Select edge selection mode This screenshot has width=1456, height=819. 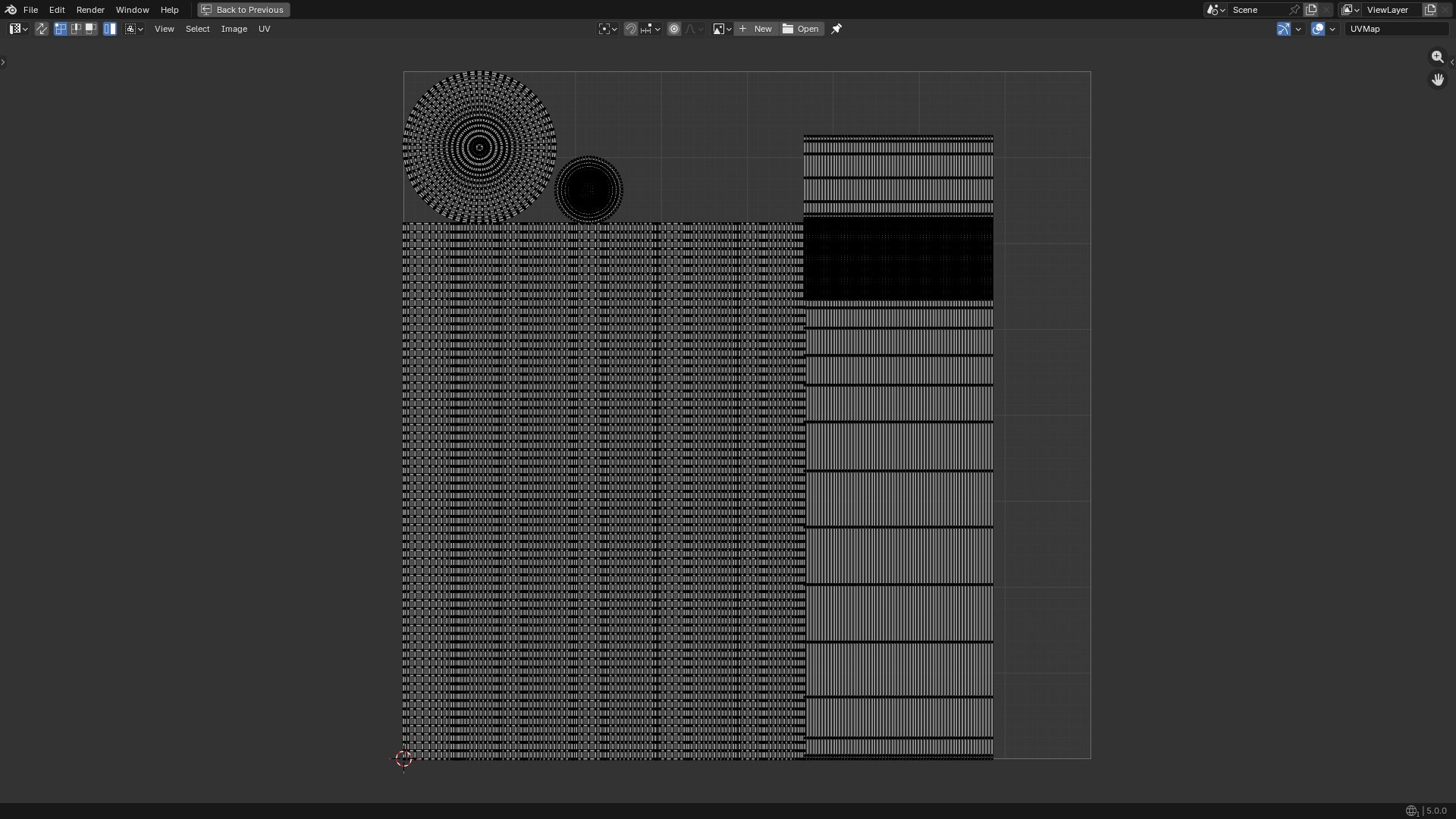coord(76,29)
